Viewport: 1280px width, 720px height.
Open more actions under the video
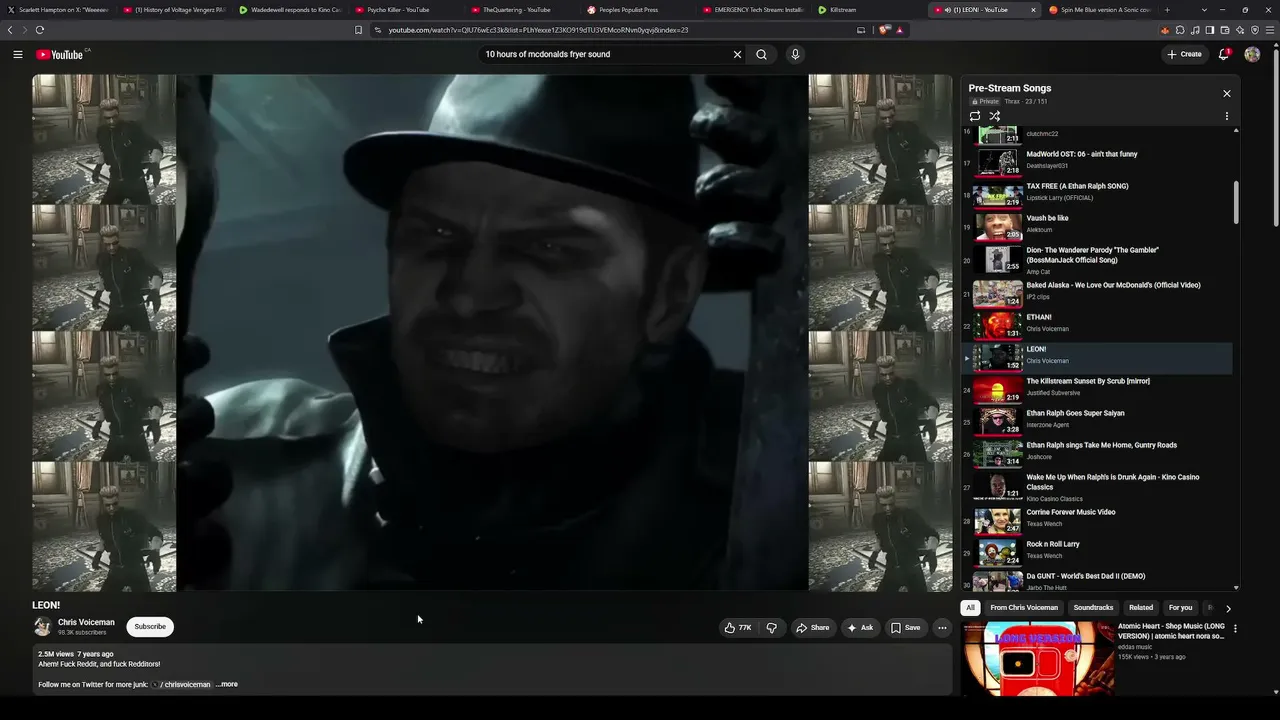[942, 627]
